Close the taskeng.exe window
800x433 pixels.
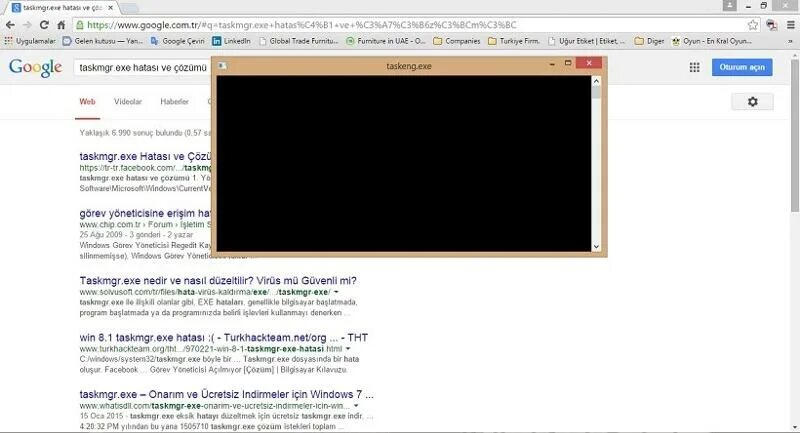coord(589,63)
